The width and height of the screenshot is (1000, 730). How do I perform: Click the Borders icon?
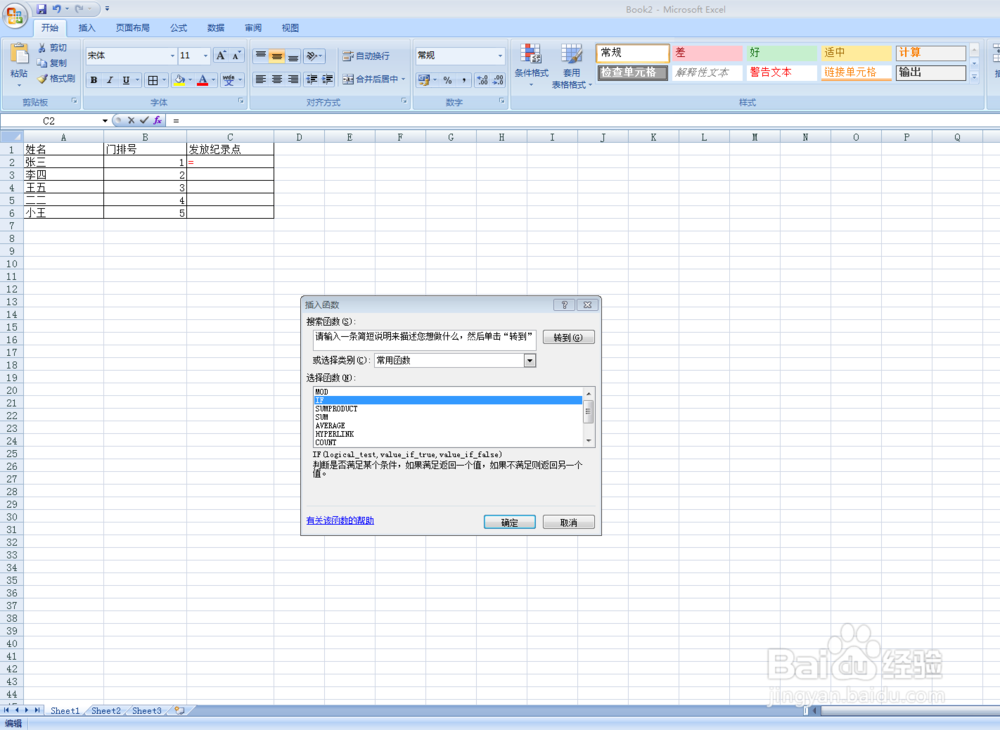click(x=153, y=80)
